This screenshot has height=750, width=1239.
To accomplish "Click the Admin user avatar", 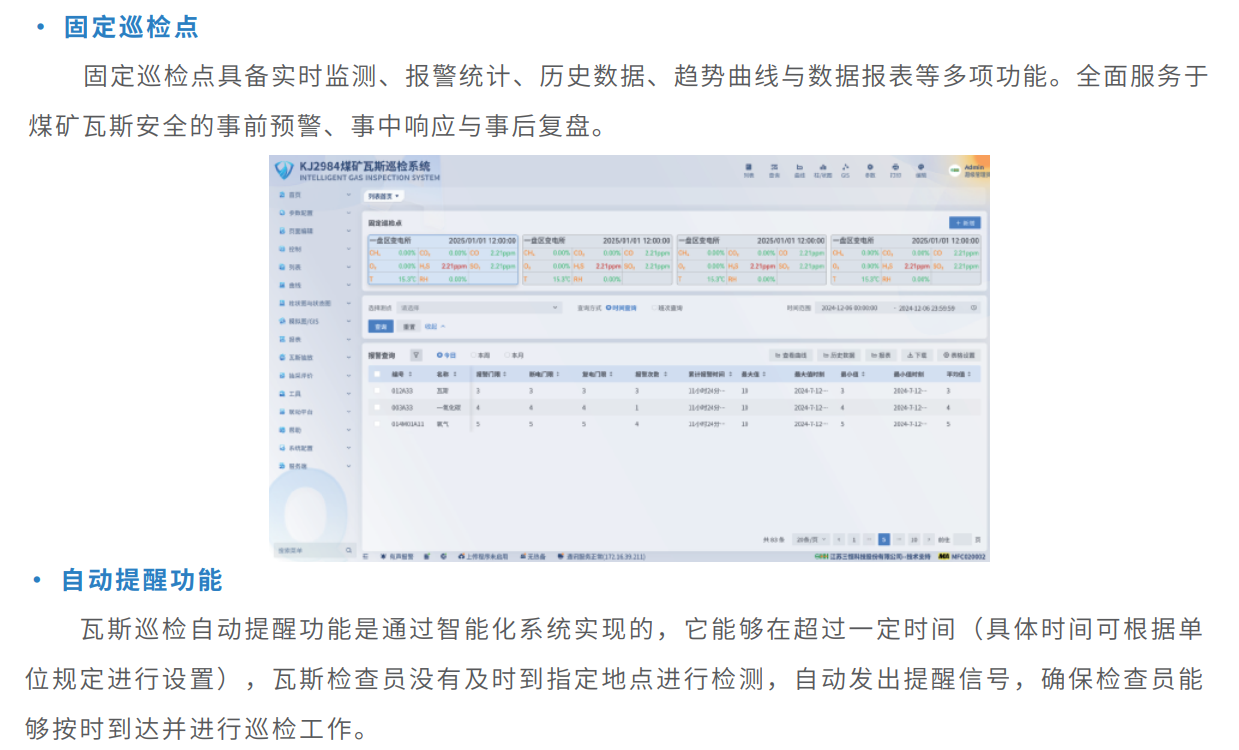I will pos(955,170).
